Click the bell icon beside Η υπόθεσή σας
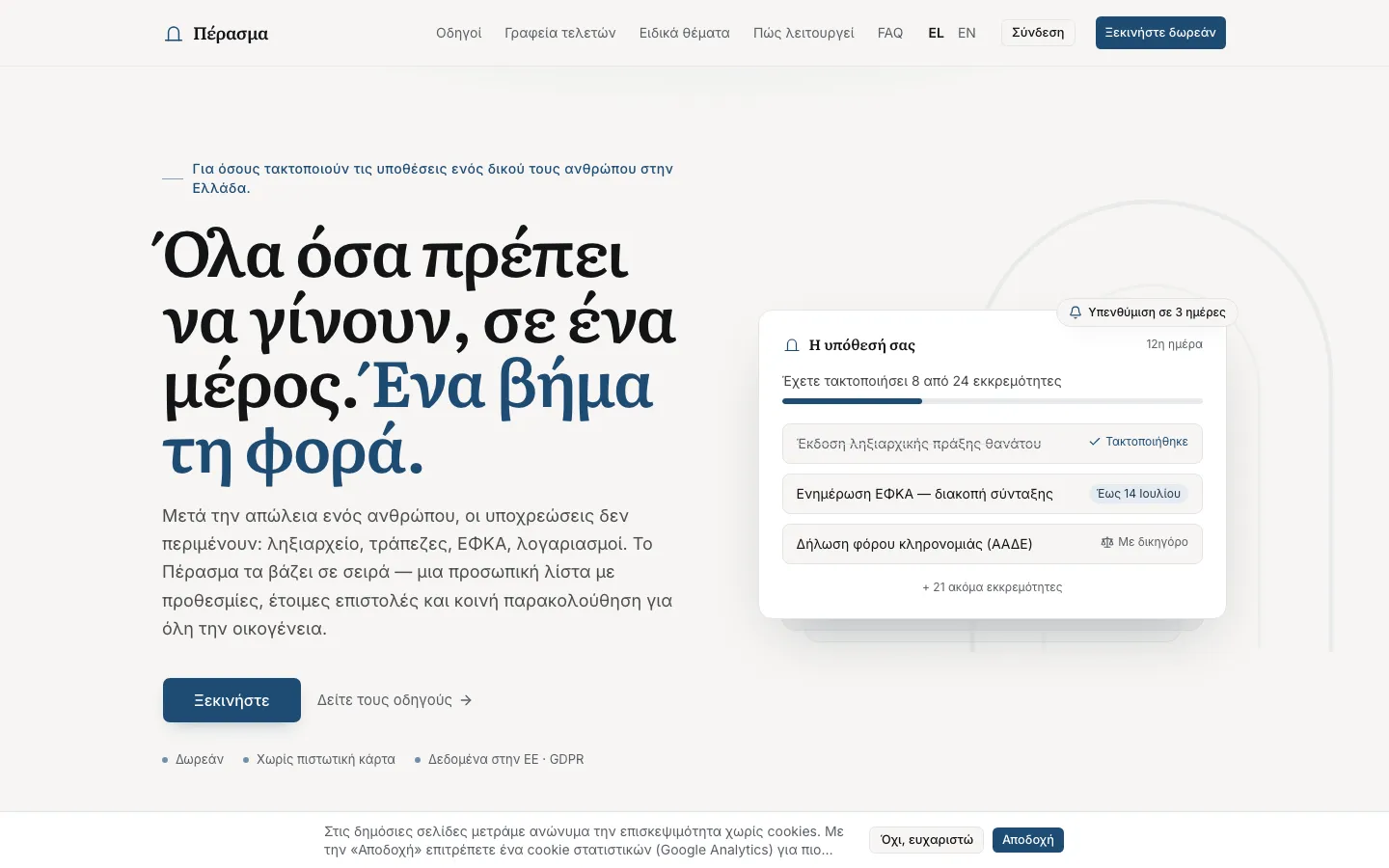This screenshot has width=1389, height=868. 792,345
